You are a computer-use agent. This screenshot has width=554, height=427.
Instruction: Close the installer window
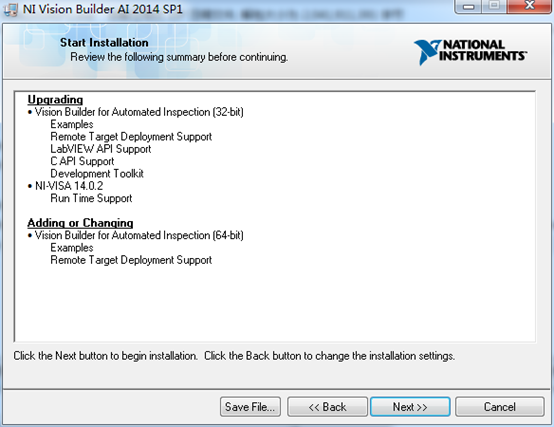[529, 6]
